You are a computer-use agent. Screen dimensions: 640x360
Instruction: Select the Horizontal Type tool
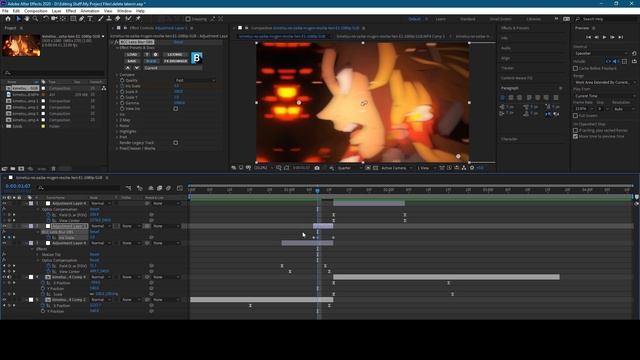tap(90, 19)
